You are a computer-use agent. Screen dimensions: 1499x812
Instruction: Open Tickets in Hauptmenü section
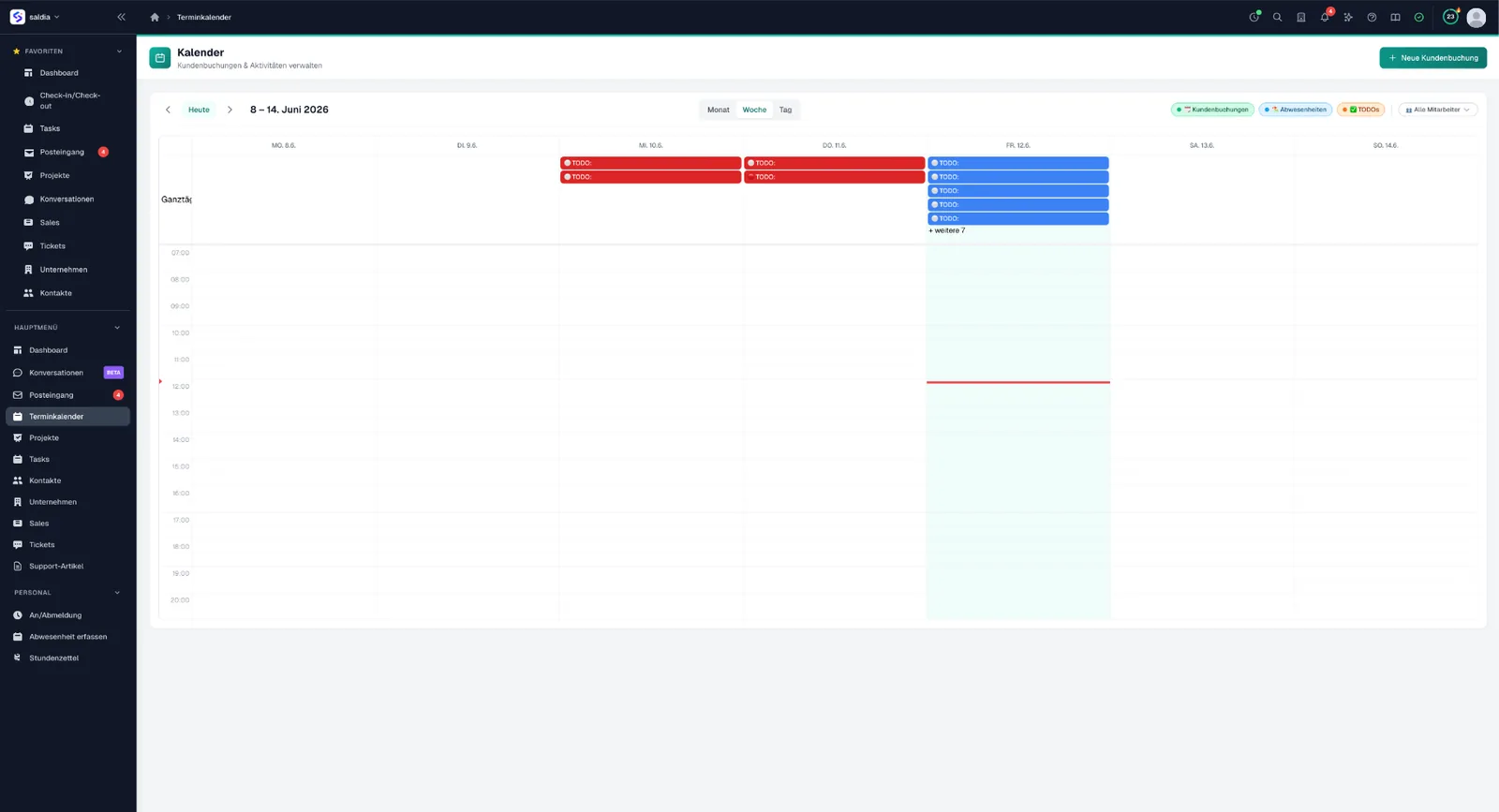tap(67, 545)
